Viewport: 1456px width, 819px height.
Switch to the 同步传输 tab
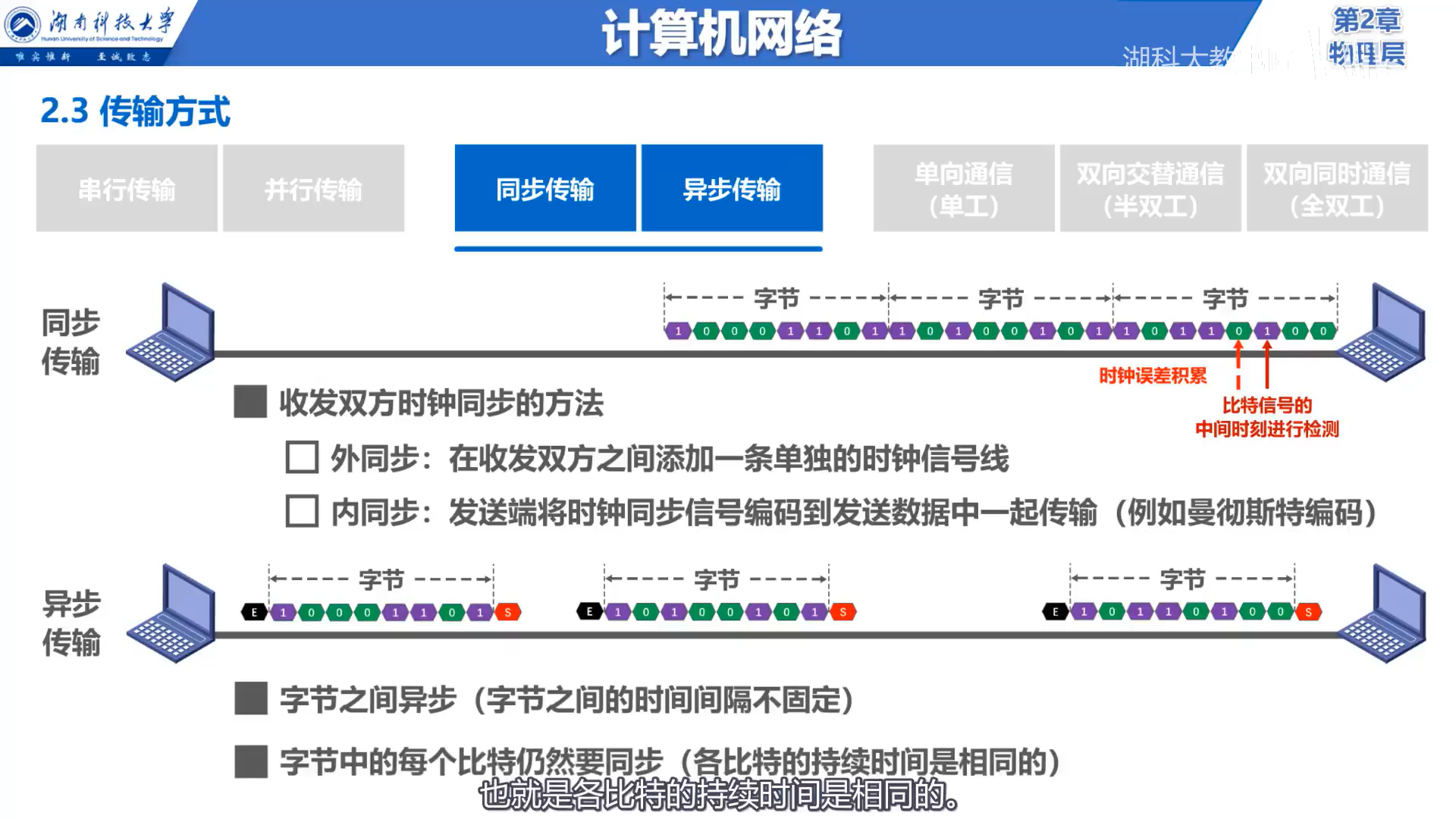[x=545, y=188]
